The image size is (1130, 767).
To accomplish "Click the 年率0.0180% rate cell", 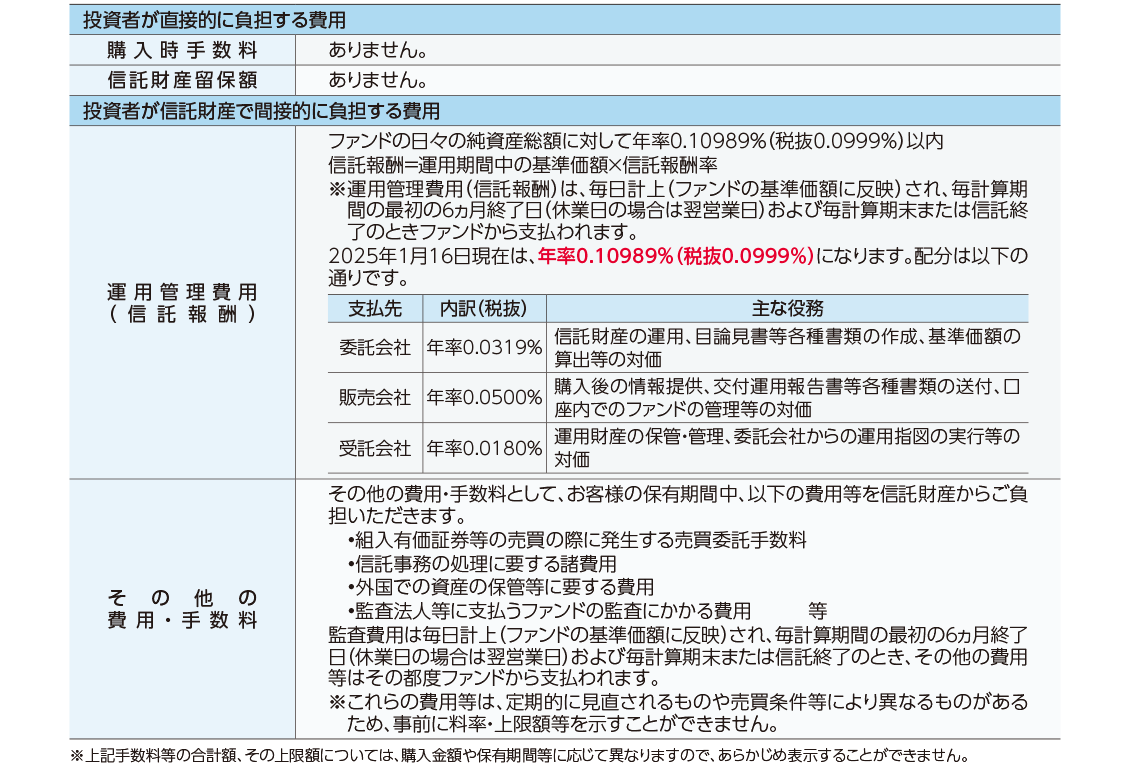I will [x=484, y=448].
